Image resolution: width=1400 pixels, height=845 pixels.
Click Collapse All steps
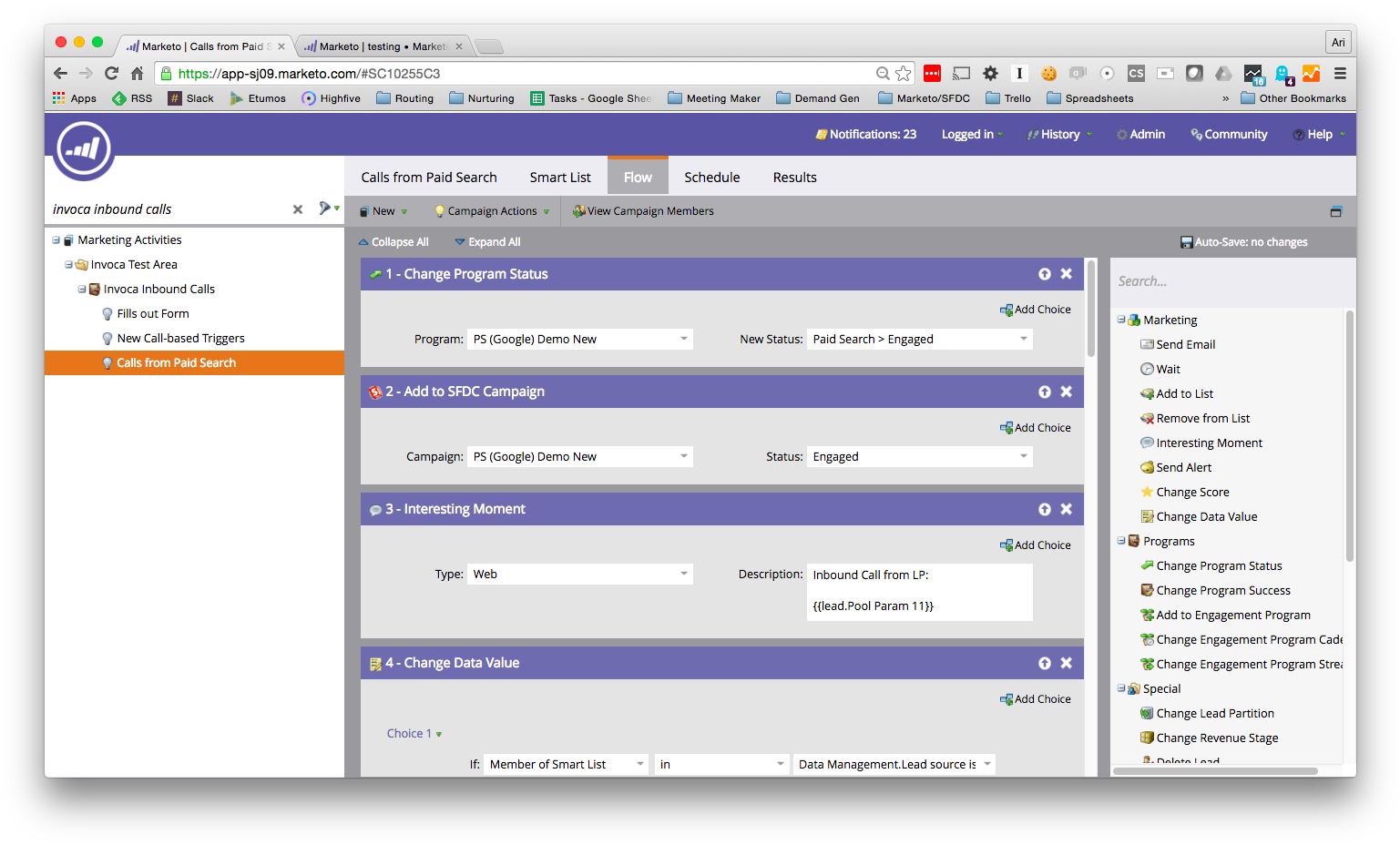(393, 242)
